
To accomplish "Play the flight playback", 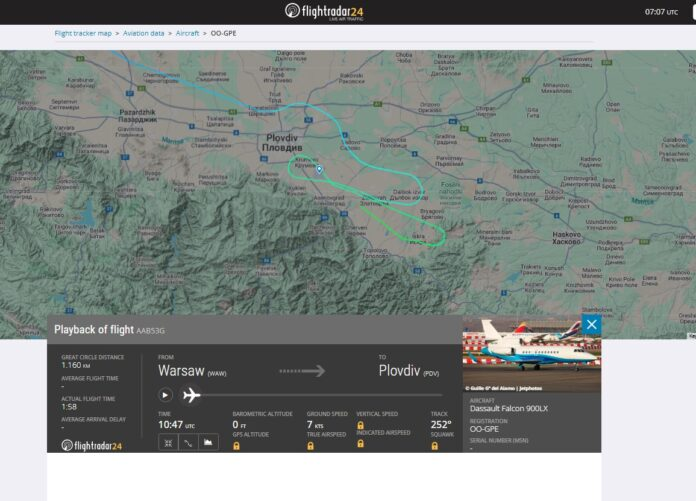I will 166,395.
